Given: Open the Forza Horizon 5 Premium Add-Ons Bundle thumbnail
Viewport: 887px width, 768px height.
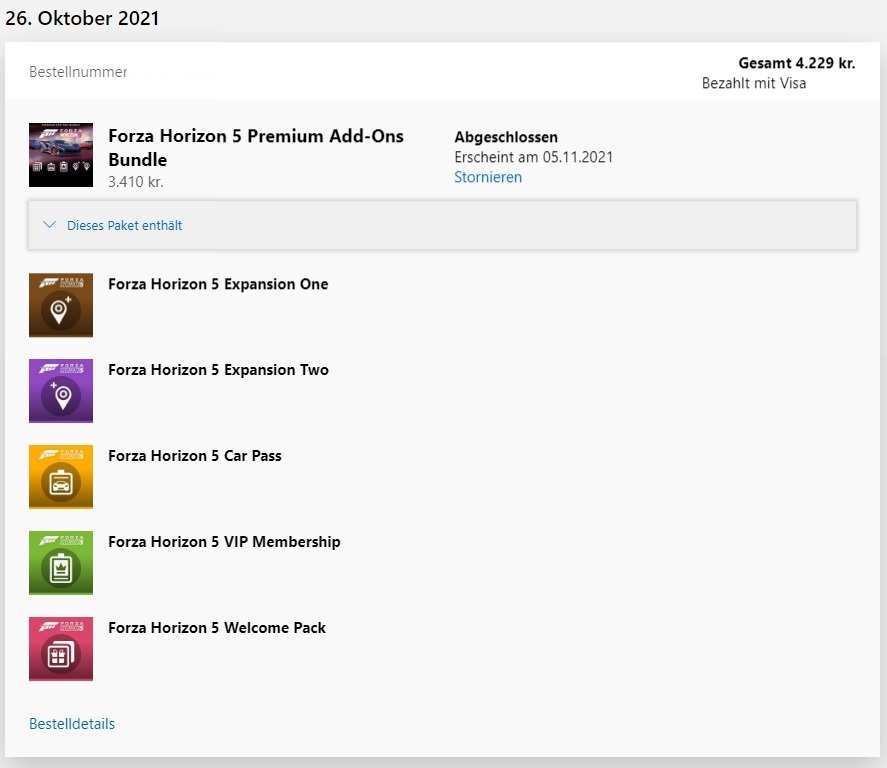Looking at the screenshot, I should coord(61,155).
